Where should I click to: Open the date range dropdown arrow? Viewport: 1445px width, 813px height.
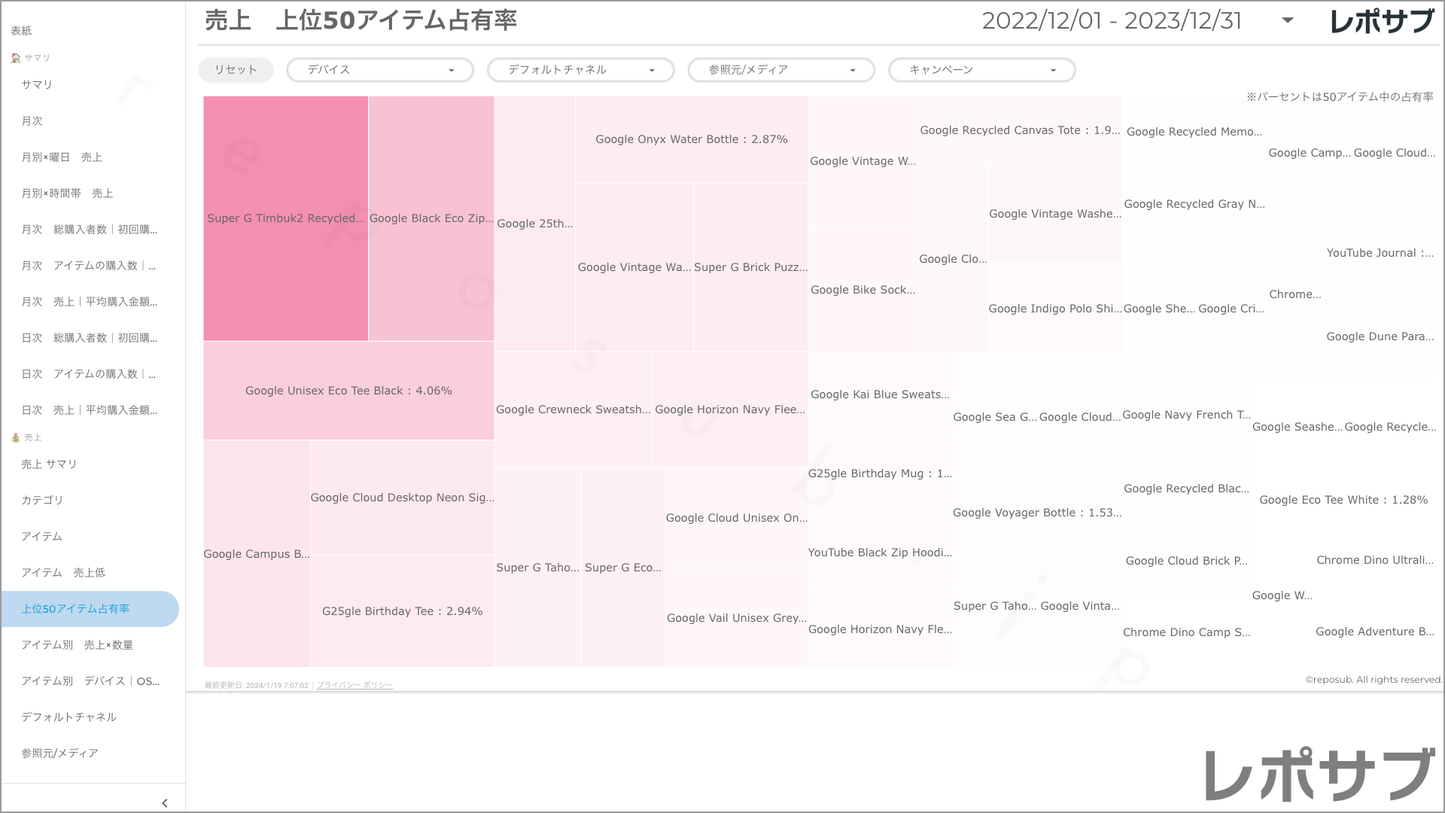[1287, 21]
